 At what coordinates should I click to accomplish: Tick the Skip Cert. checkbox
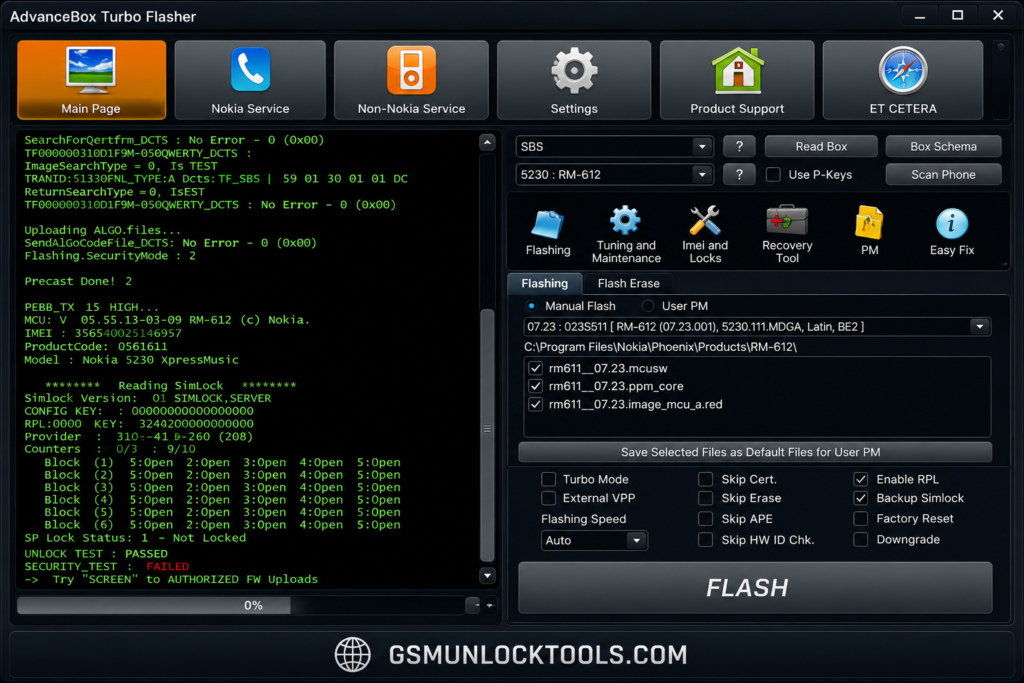click(705, 479)
